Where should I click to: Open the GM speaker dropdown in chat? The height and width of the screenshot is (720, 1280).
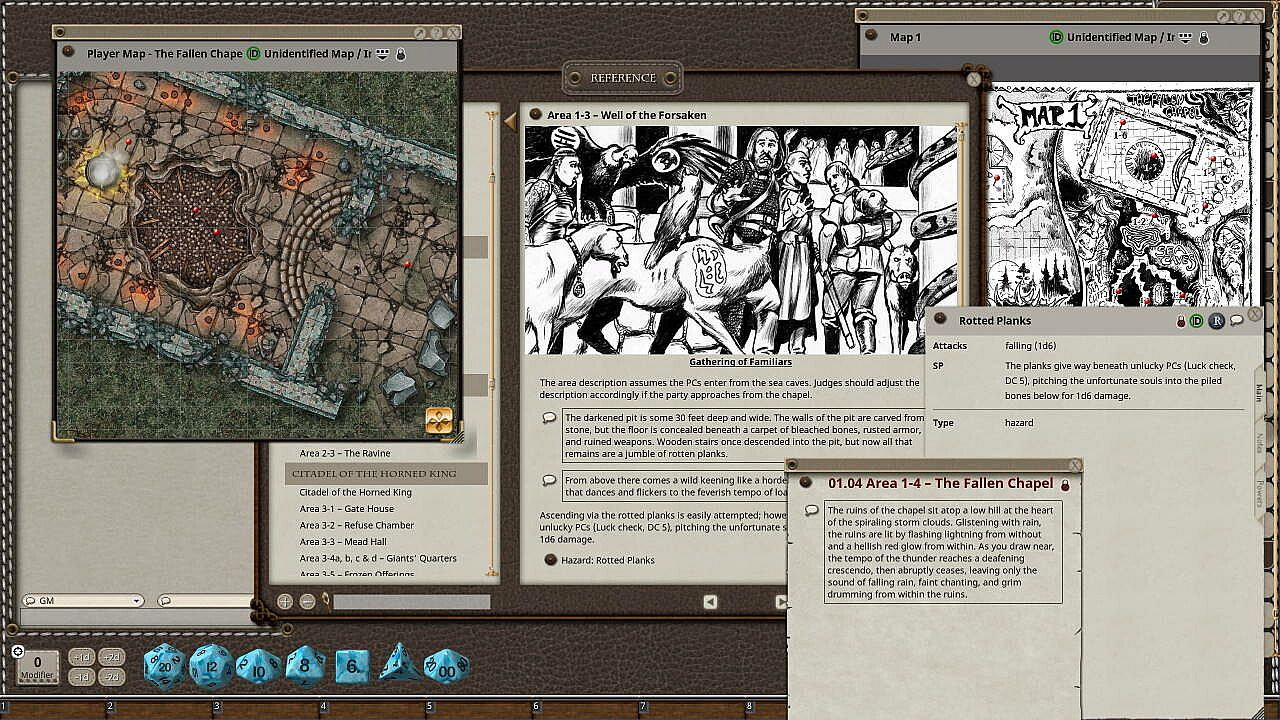pyautogui.click(x=83, y=601)
